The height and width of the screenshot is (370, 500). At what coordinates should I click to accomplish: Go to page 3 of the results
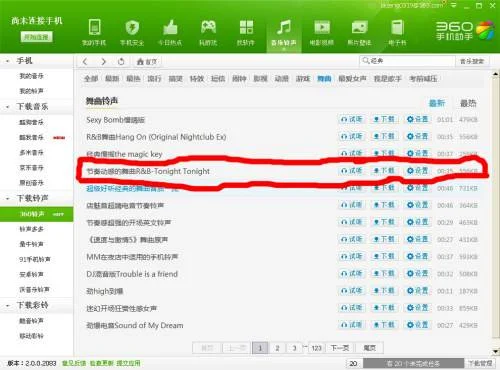click(294, 348)
